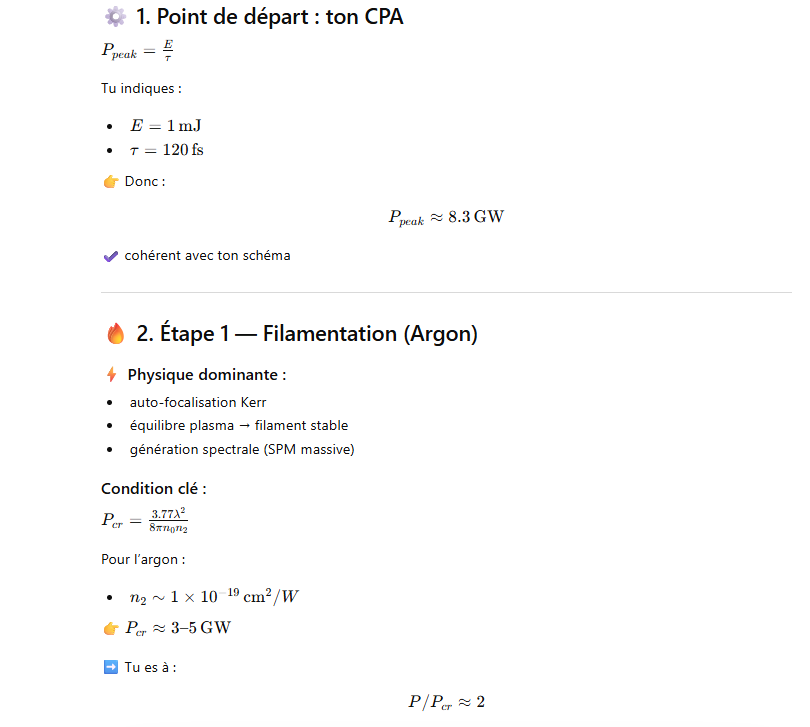Click the gear emoji beside the CPA heading
Screen dimensions: 810x727
[115, 17]
